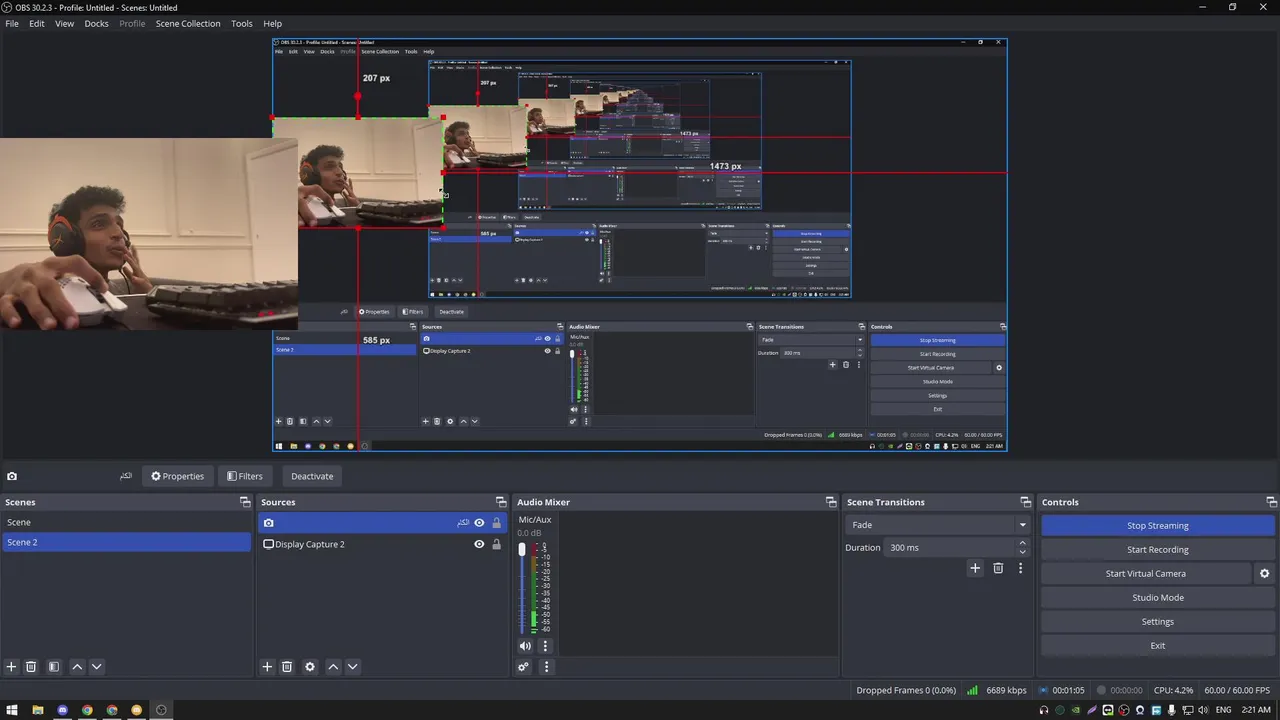
Task: Move source up with Sources up arrow
Action: [333, 667]
